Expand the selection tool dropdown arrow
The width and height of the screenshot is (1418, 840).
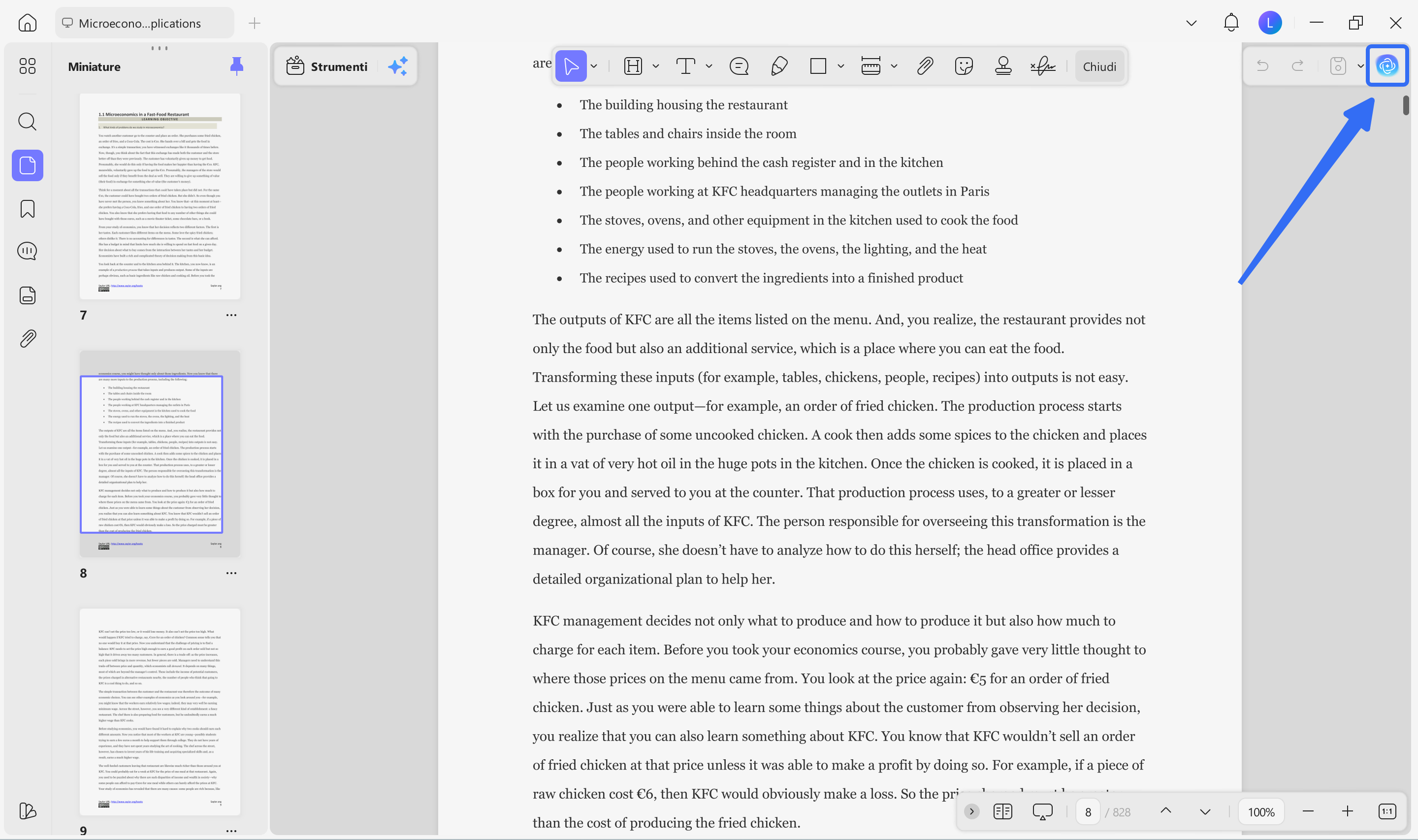pos(594,66)
